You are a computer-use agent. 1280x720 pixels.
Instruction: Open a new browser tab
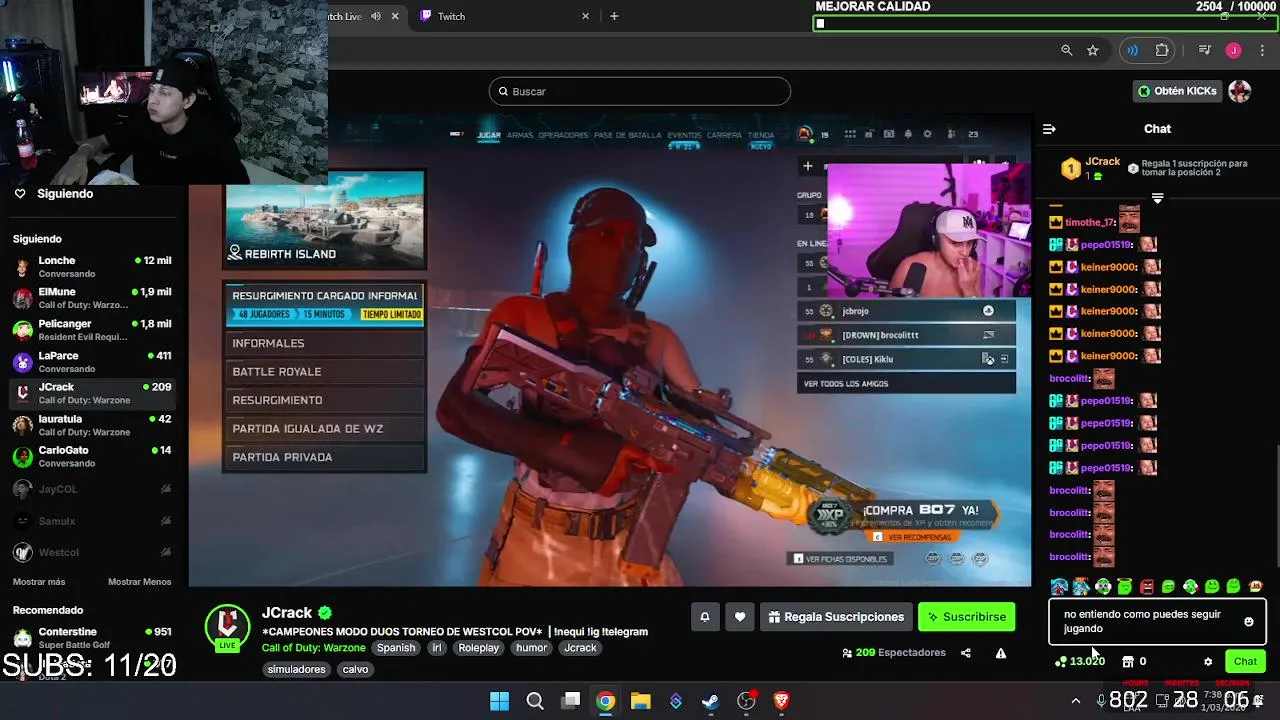coord(614,16)
